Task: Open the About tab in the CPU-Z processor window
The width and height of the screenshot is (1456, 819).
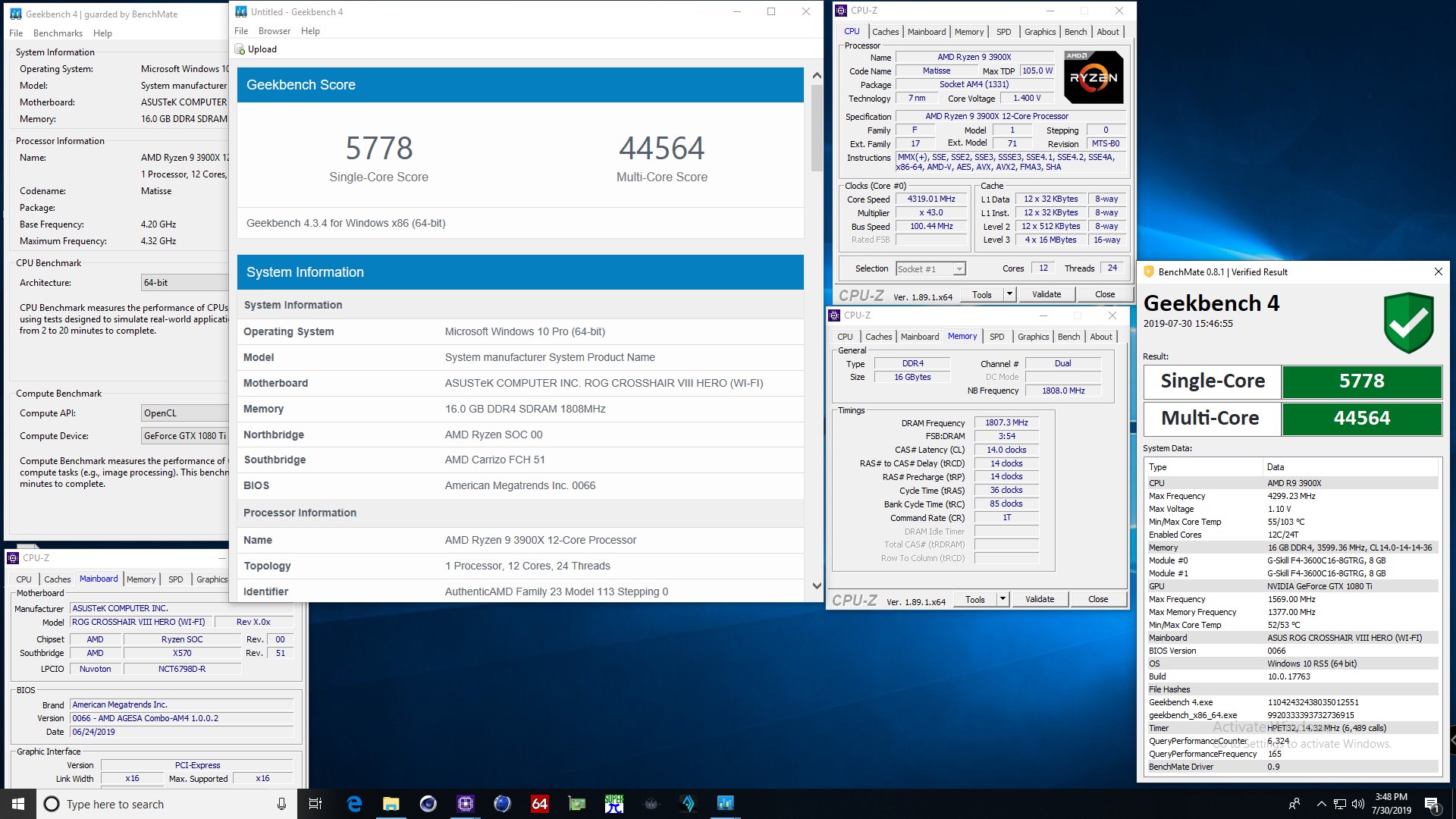Action: 1108,32
